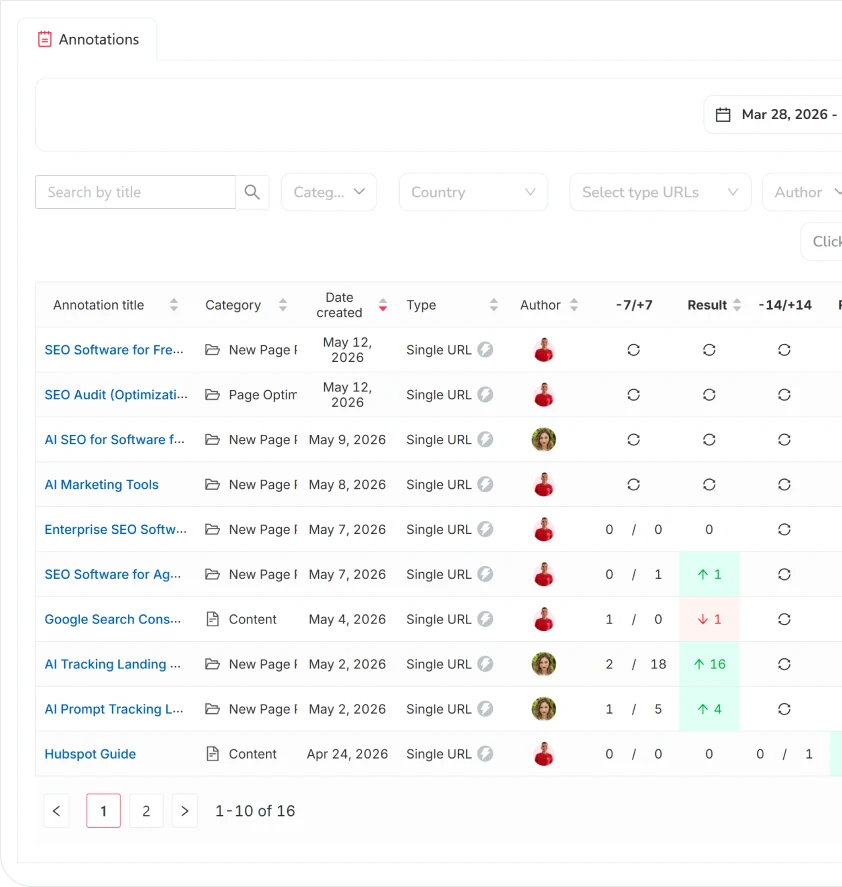Click lightning icon in Google Search Cons... row
This screenshot has height=887, width=842.
pyautogui.click(x=485, y=619)
